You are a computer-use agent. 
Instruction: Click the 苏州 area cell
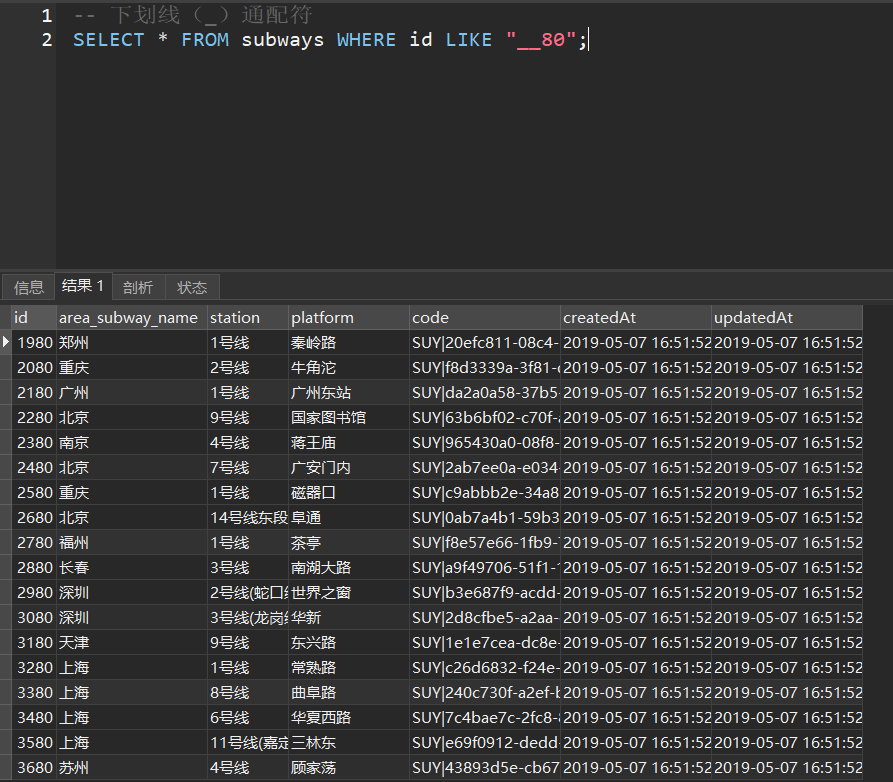132,768
